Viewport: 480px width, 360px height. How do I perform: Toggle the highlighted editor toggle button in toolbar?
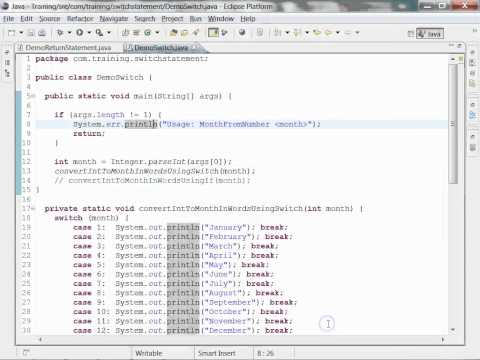213,33
